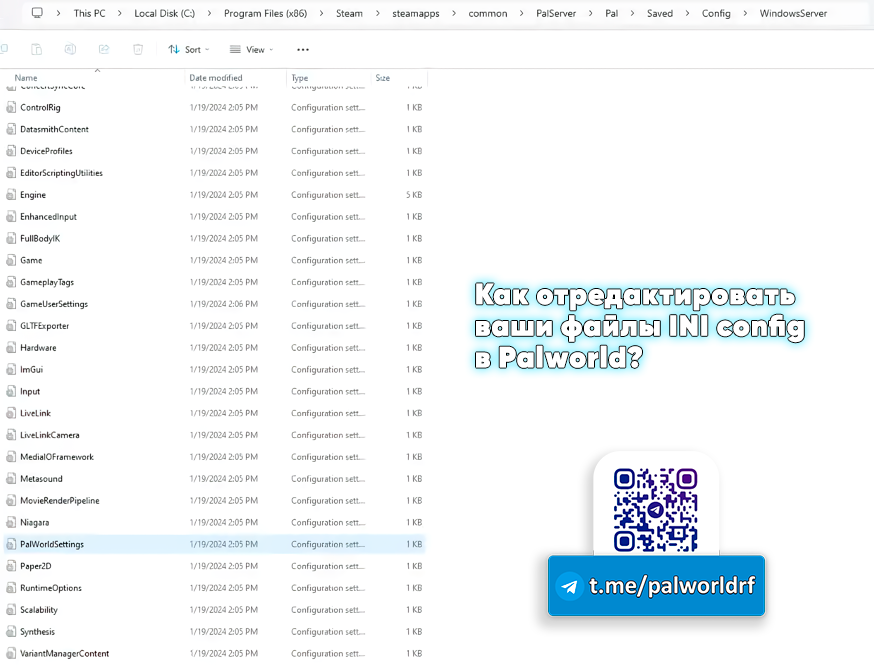
Task: Click the Delete trash icon
Action: 138,50
